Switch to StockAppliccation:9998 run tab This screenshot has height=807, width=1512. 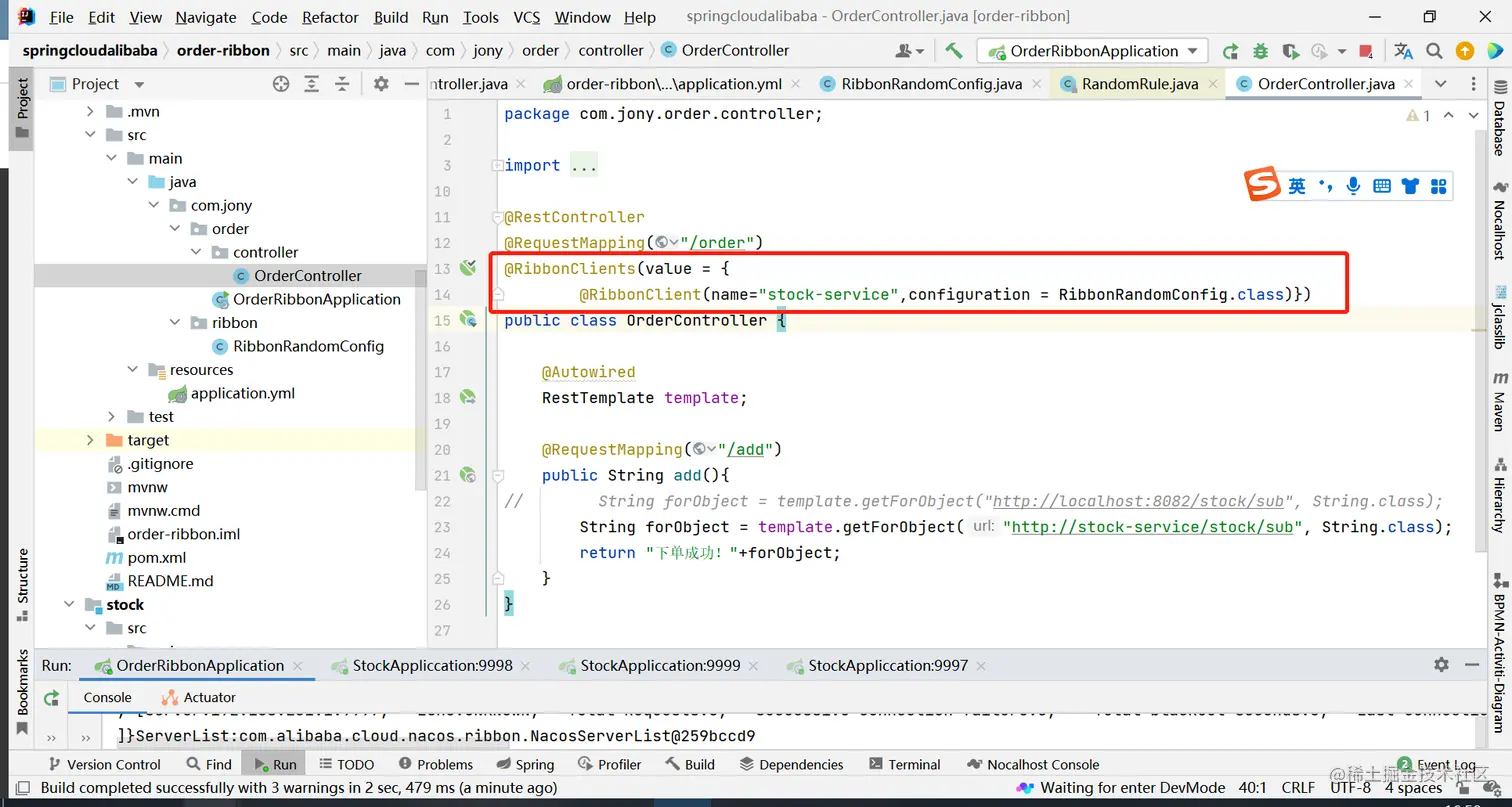(x=433, y=665)
